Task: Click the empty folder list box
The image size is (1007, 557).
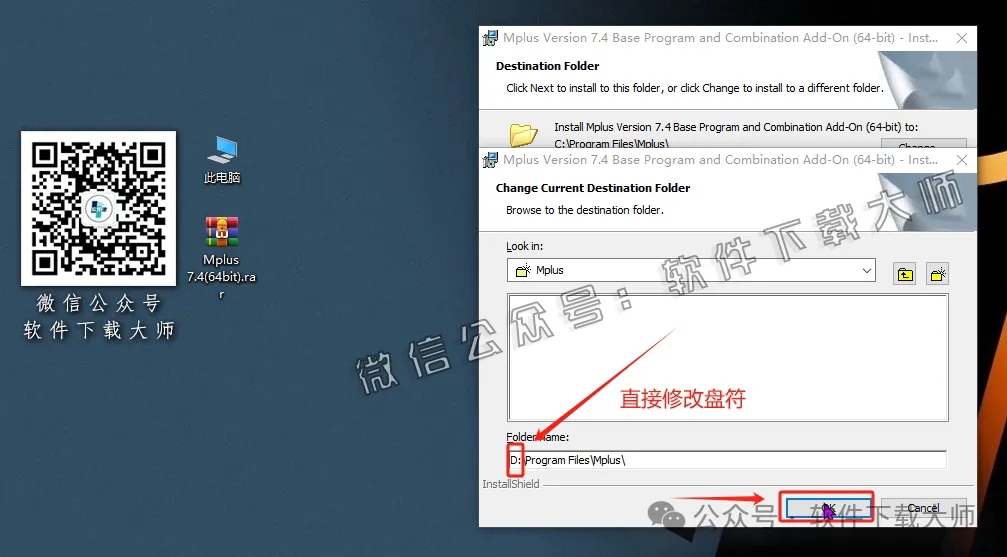Action: 728,358
